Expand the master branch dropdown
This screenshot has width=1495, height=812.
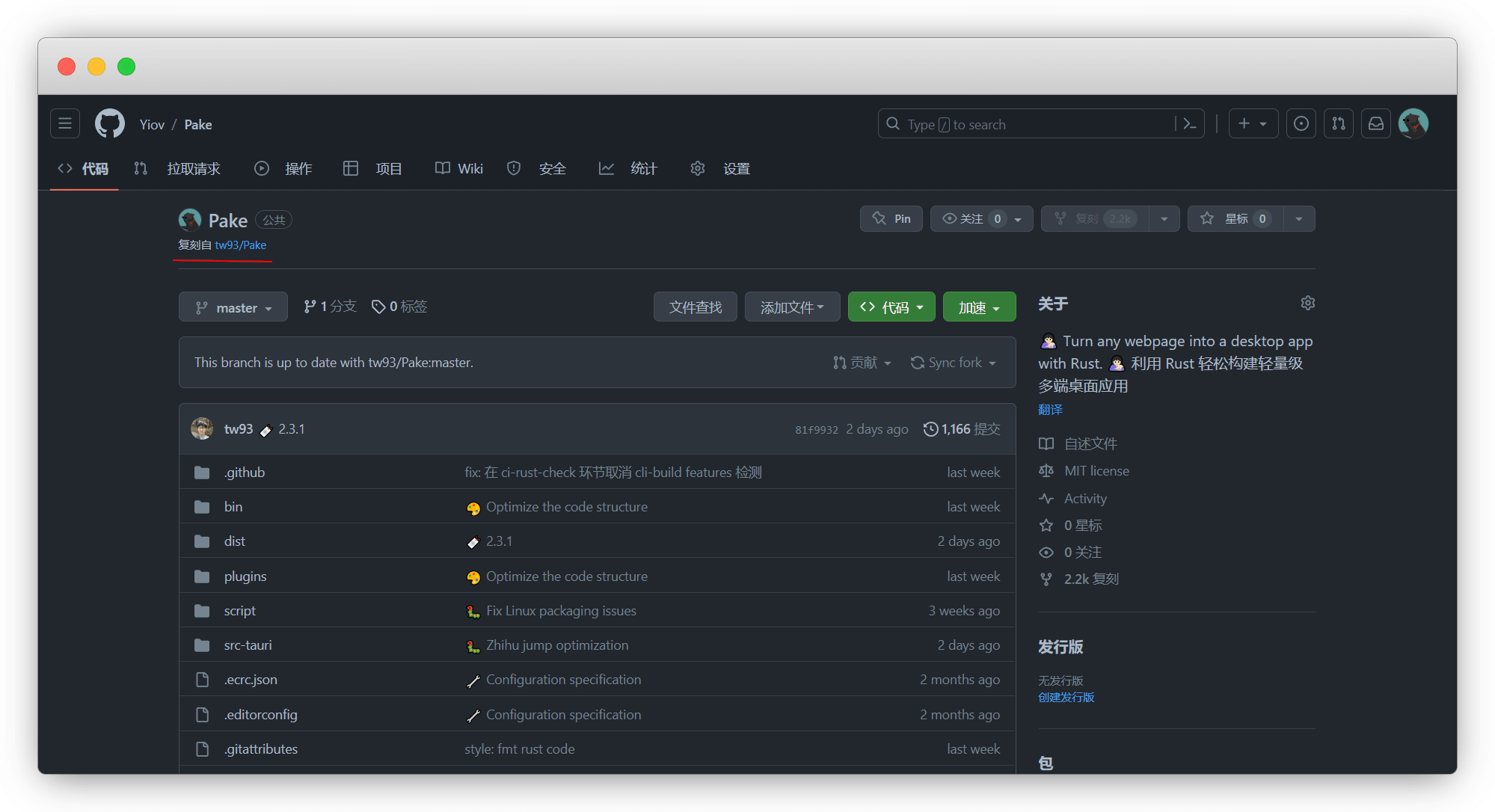click(233, 307)
